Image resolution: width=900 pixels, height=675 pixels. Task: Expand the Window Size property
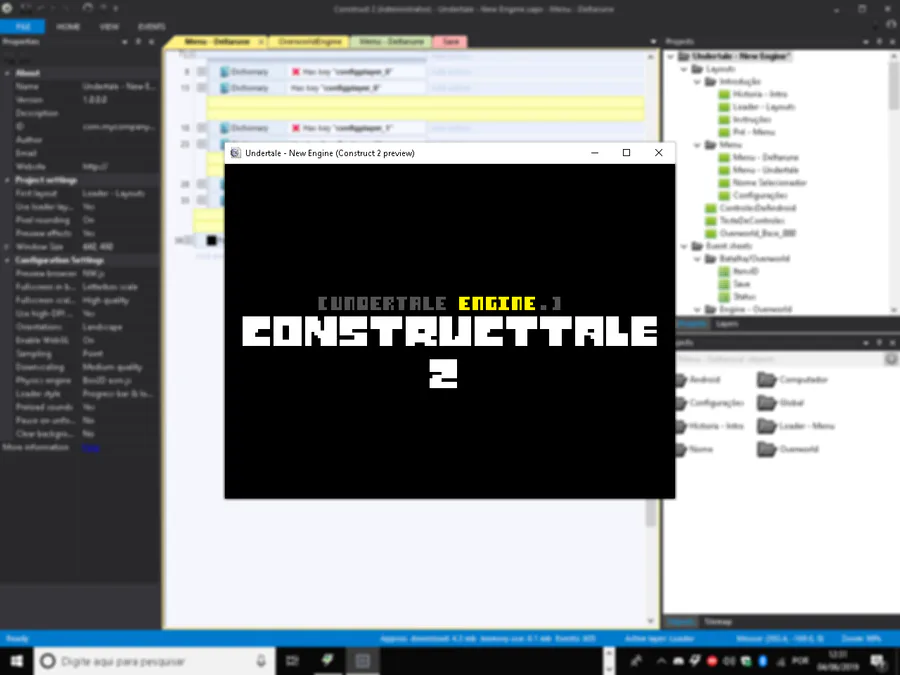[7, 247]
